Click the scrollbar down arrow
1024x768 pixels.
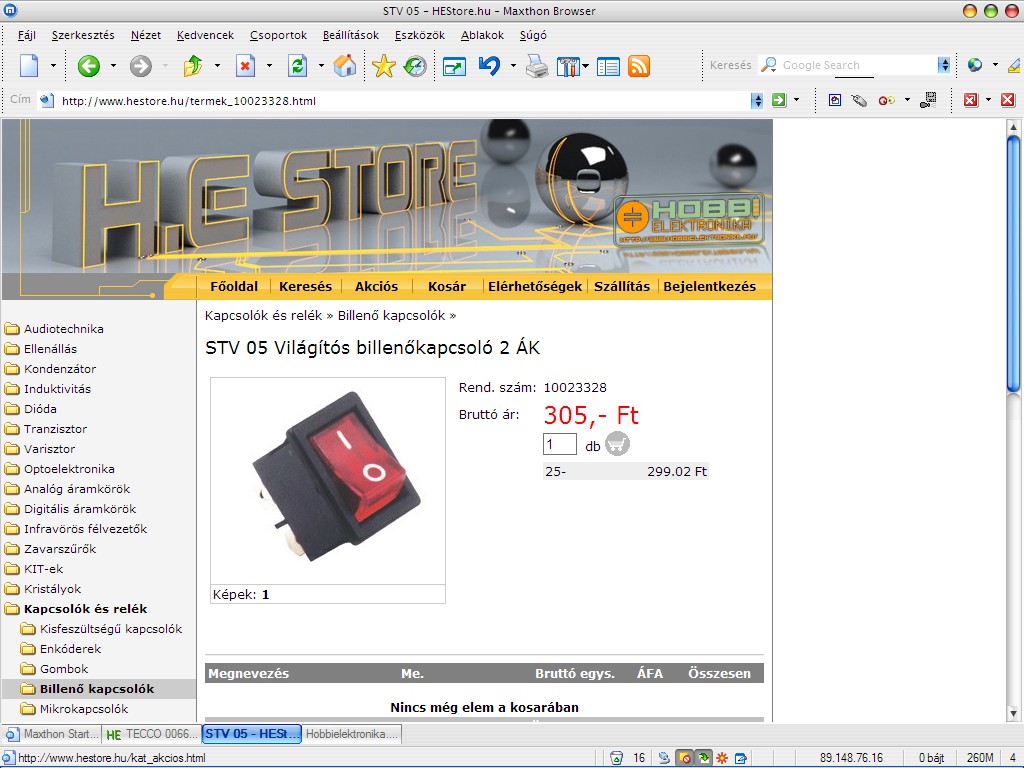pyautogui.click(x=1013, y=713)
